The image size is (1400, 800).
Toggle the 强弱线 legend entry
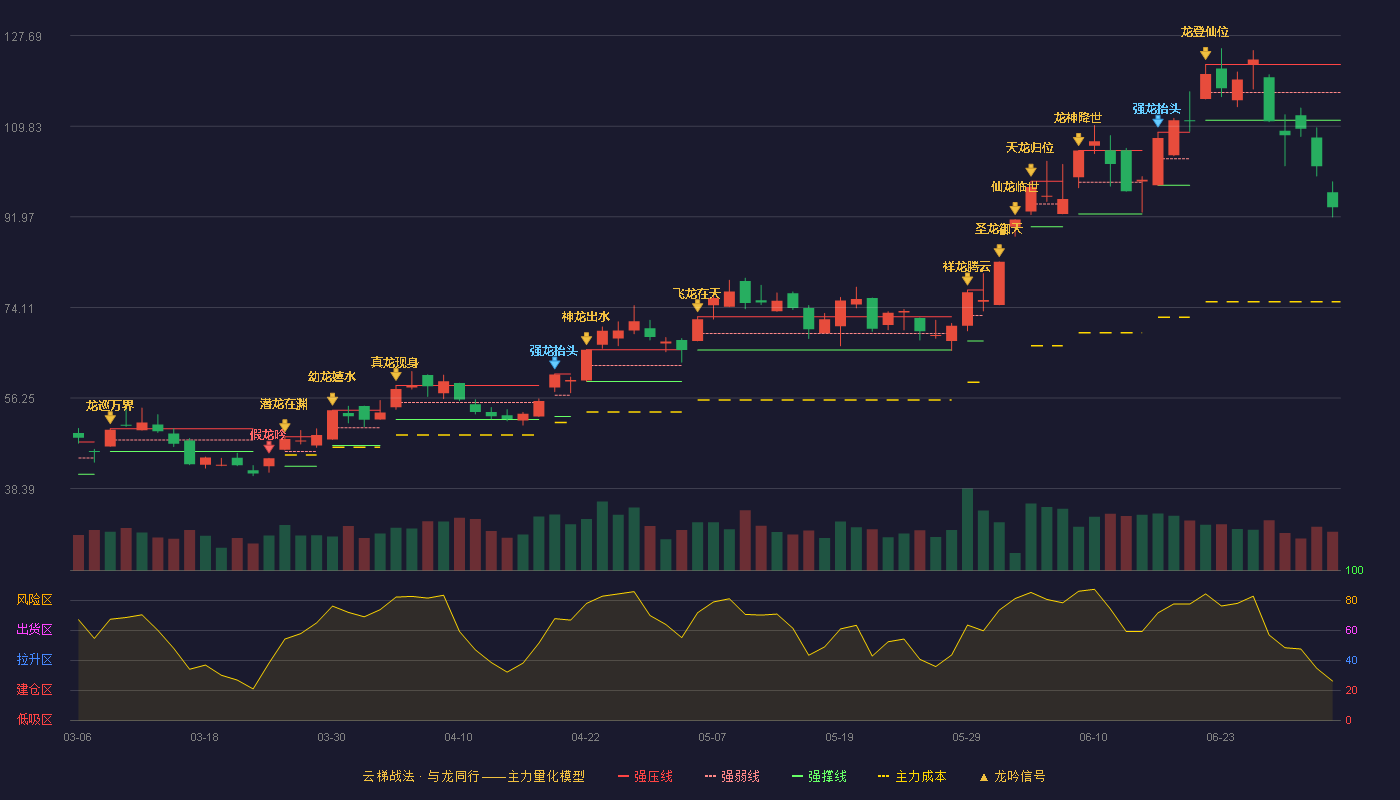(732, 776)
